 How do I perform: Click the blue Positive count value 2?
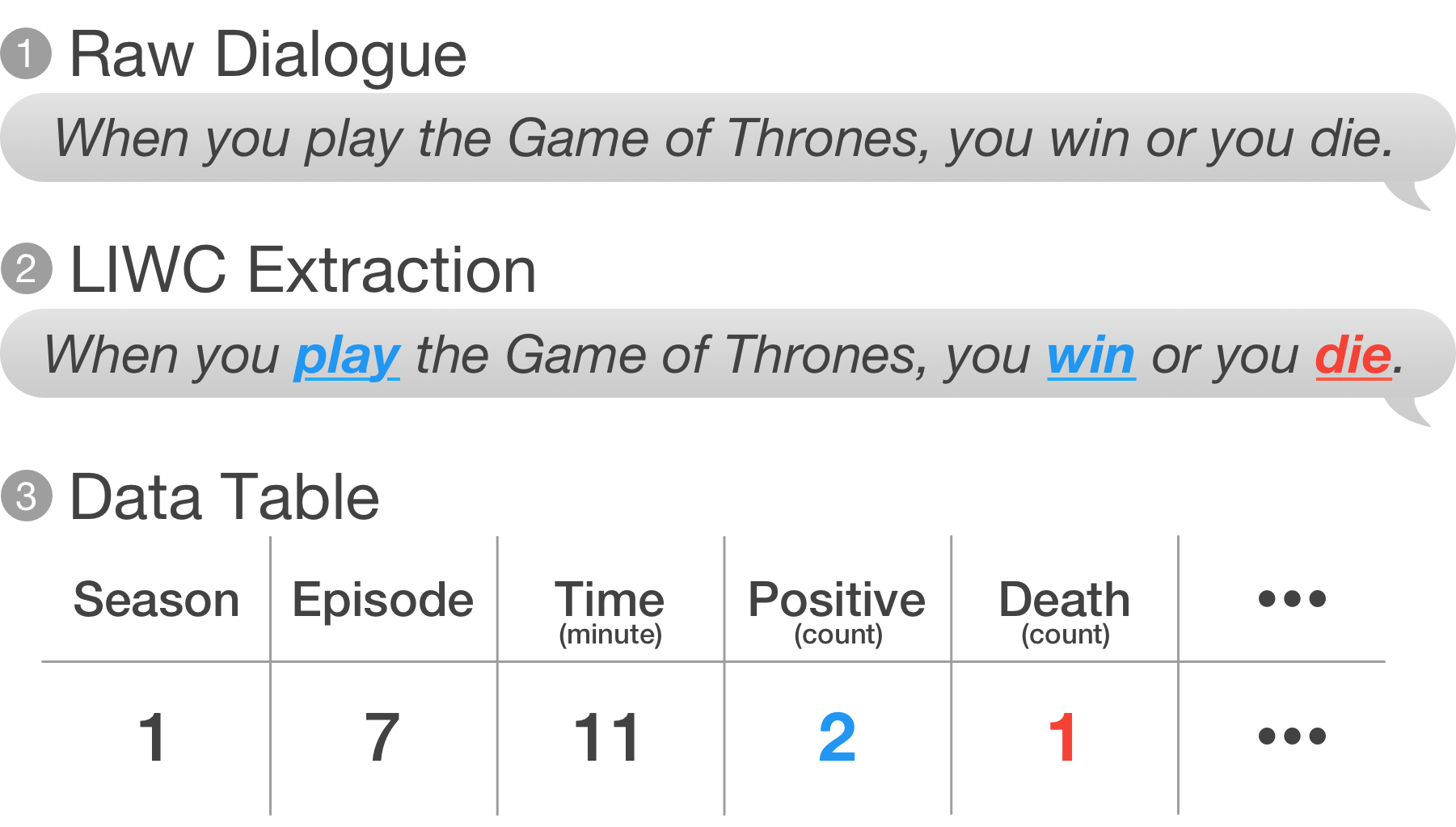(837, 737)
